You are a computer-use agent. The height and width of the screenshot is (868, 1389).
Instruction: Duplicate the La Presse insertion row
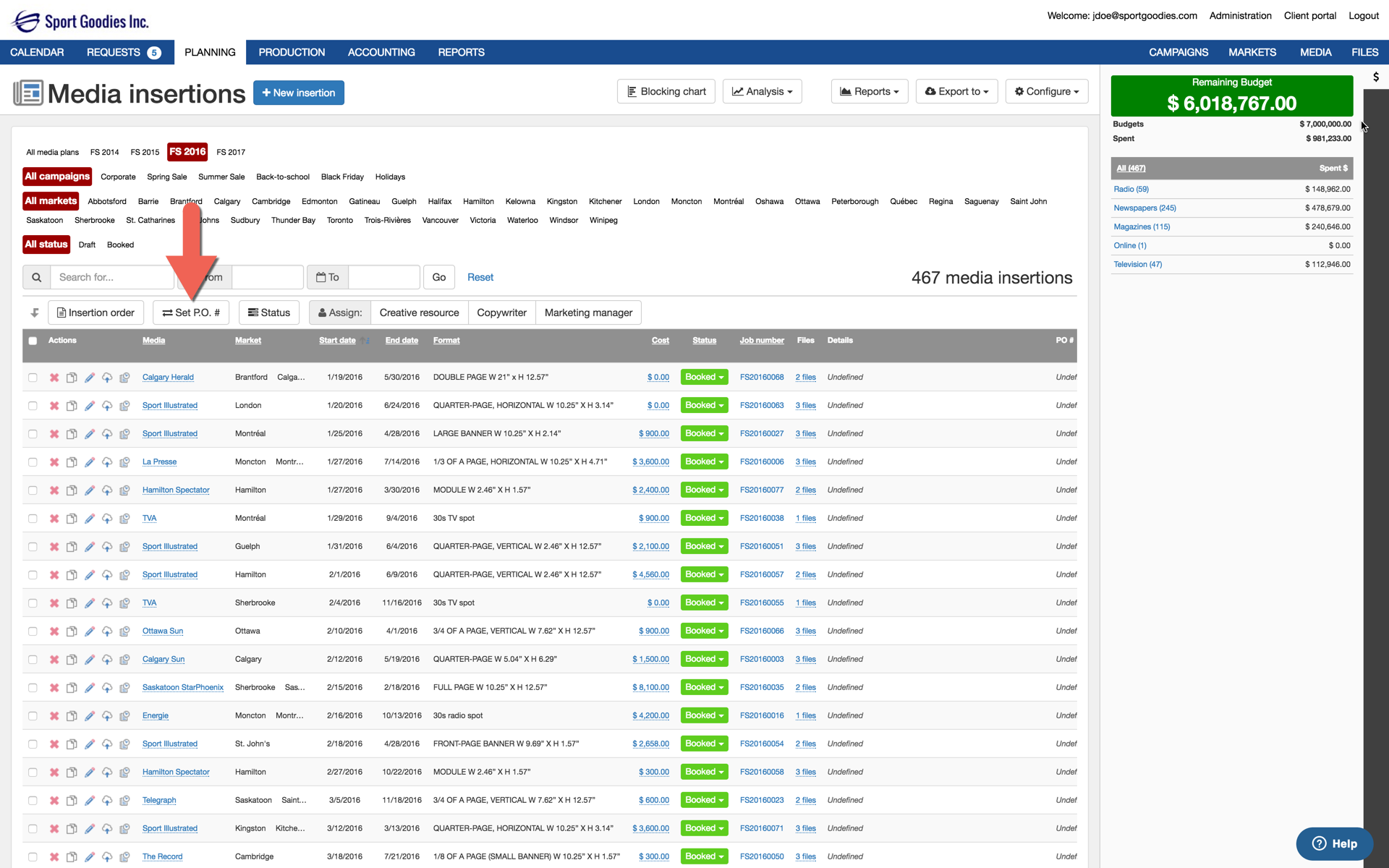pyautogui.click(x=72, y=462)
